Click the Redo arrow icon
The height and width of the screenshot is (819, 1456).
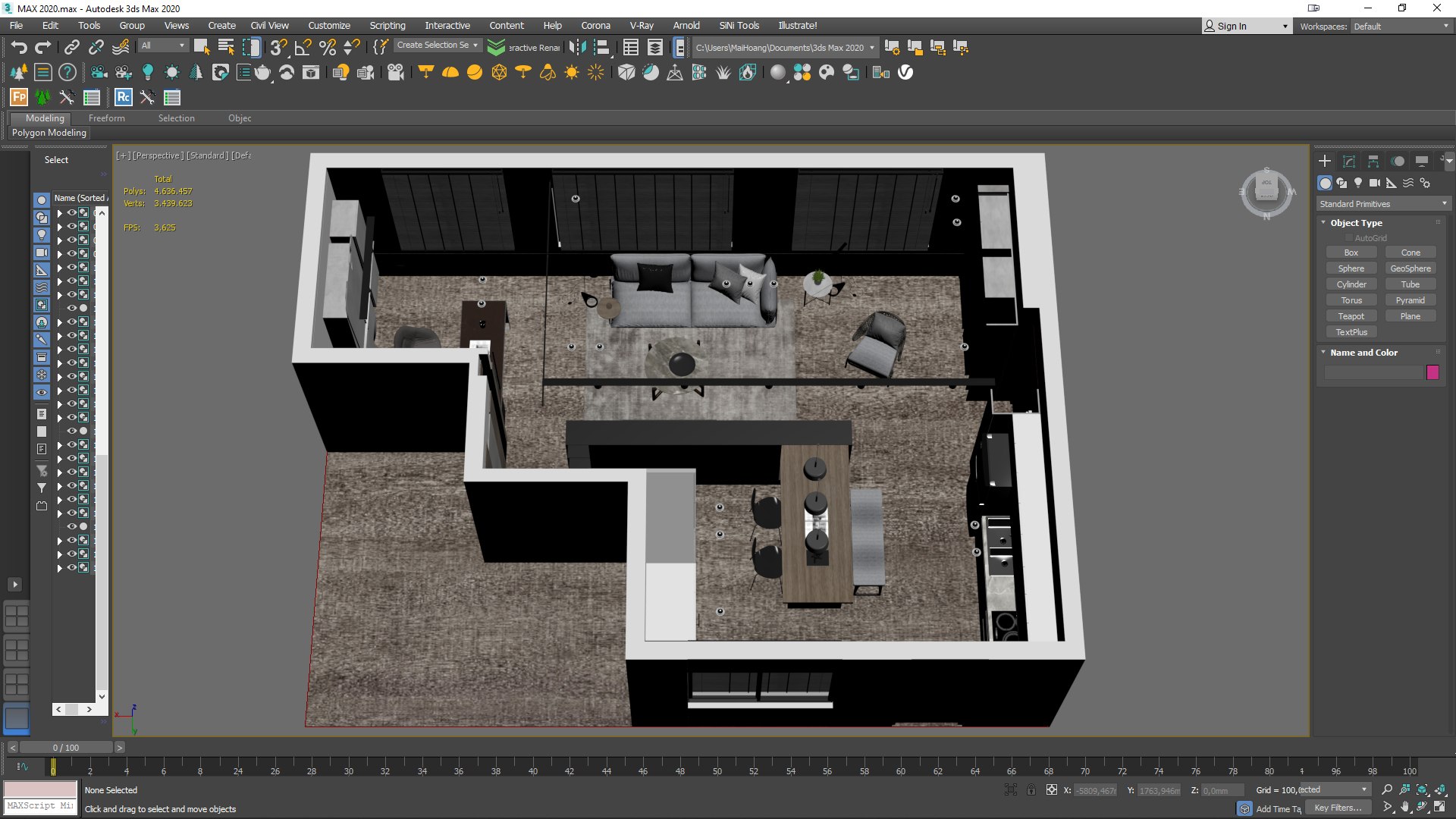(43, 48)
